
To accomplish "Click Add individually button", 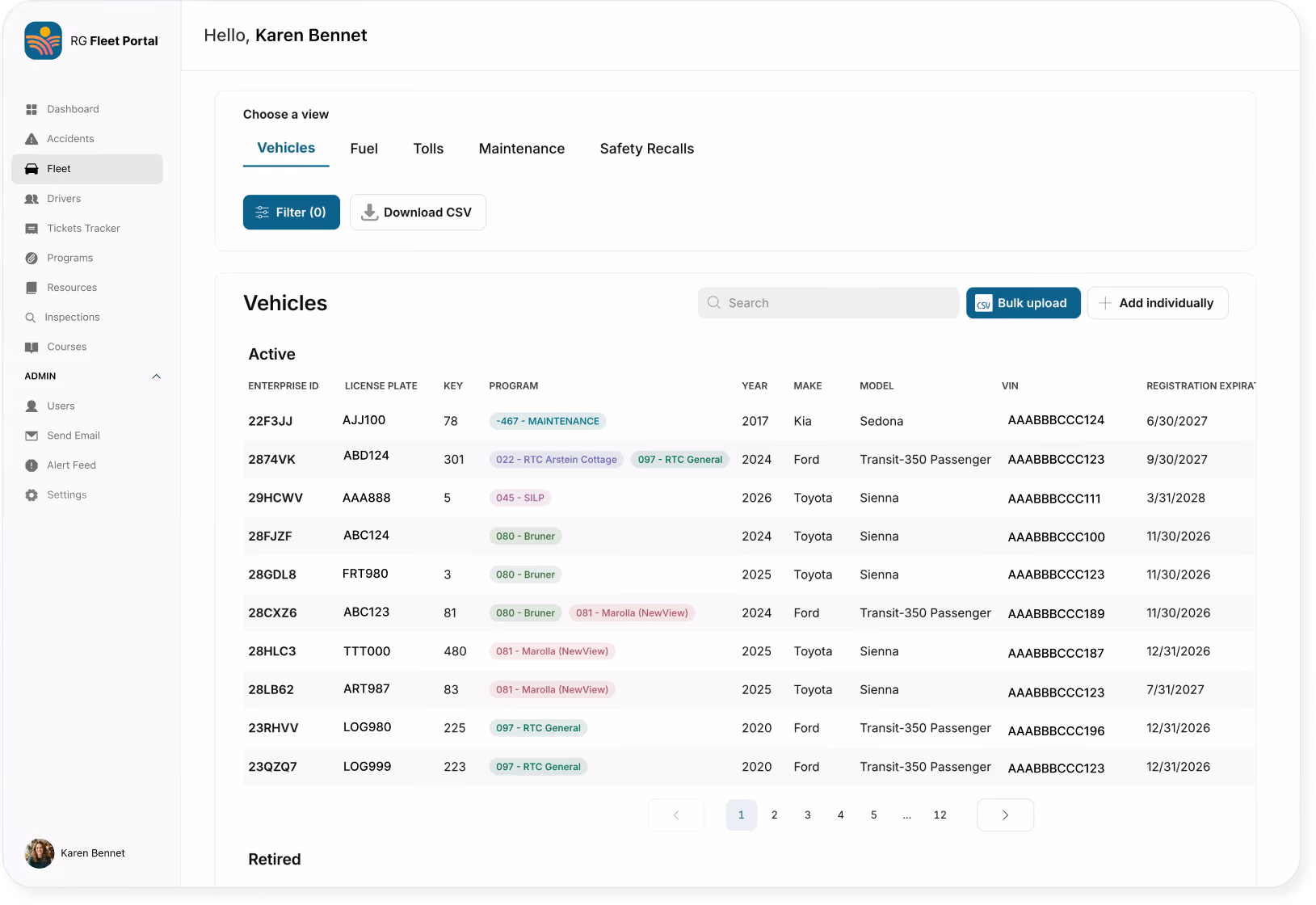I will (1158, 303).
